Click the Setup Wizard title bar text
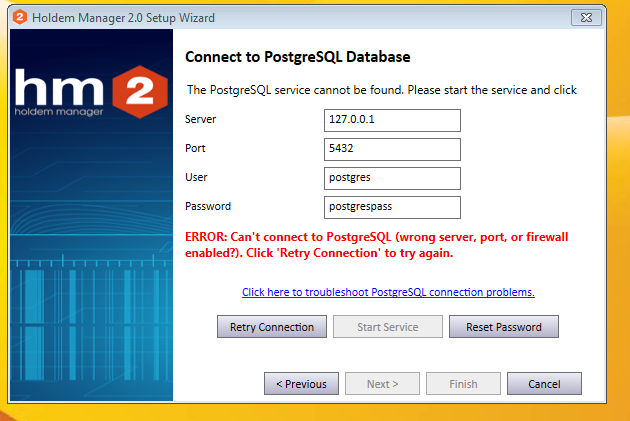 123,18
